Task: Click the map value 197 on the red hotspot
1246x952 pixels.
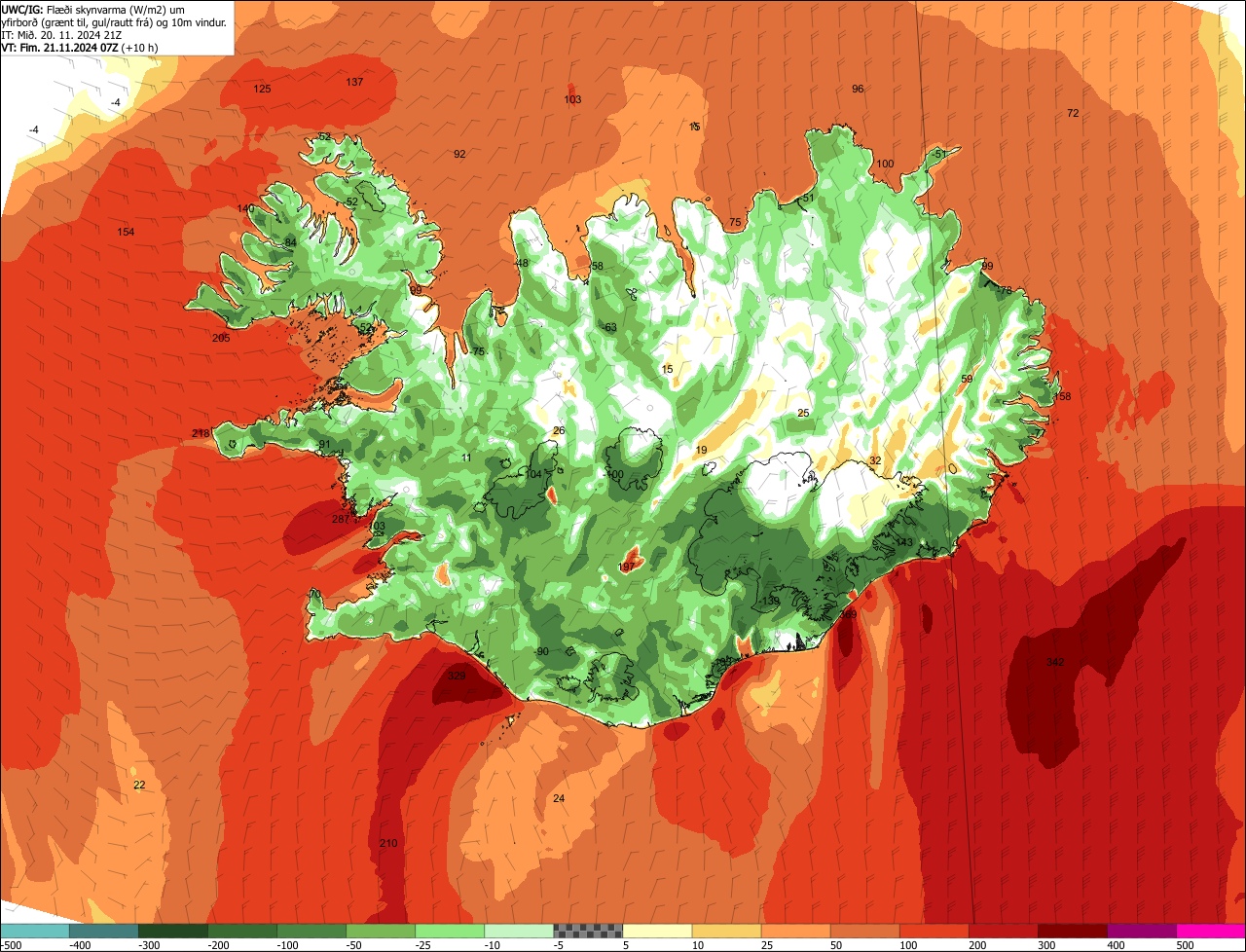Action: point(627,566)
